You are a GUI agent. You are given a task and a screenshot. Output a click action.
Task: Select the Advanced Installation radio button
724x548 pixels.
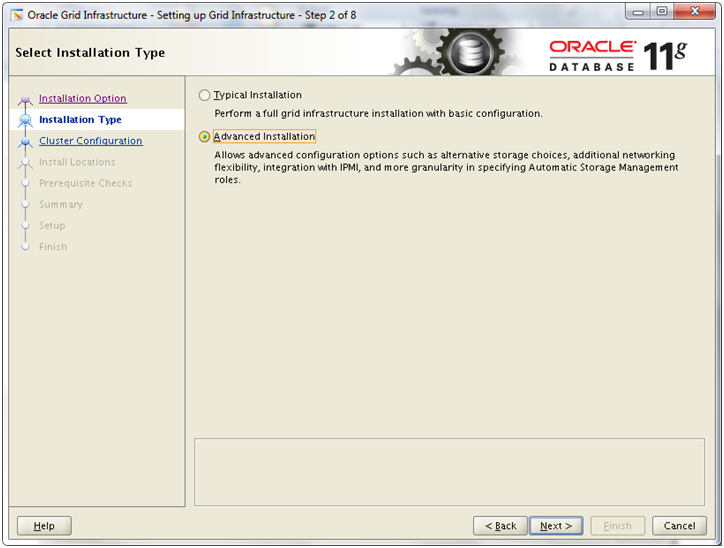pos(204,137)
